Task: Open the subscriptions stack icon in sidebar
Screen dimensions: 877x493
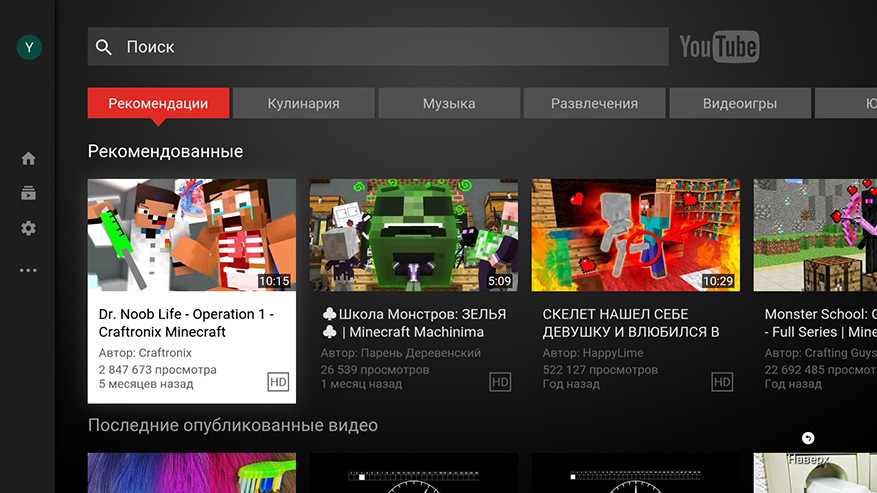Action: 29,194
